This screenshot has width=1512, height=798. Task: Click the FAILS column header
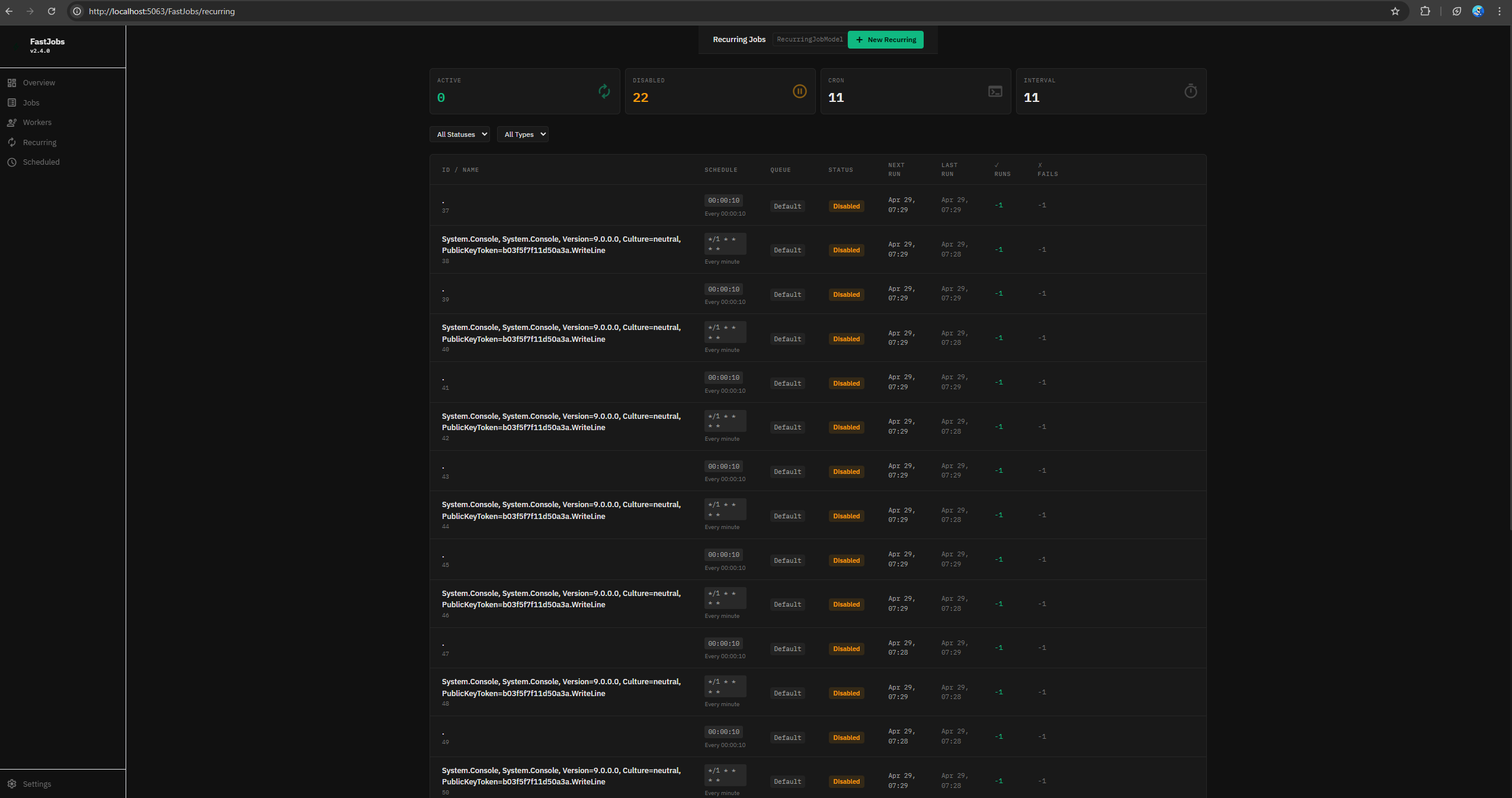[x=1047, y=170]
